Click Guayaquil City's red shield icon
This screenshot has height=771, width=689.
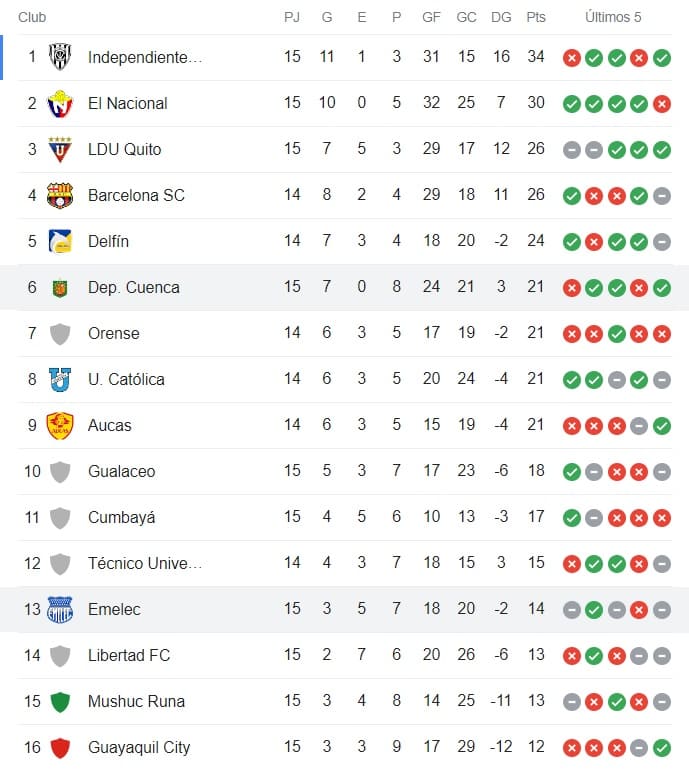tap(60, 747)
